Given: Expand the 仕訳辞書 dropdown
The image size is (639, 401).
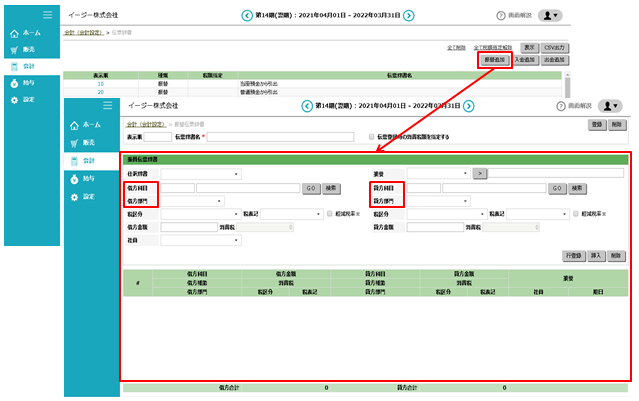Looking at the screenshot, I should (200, 174).
